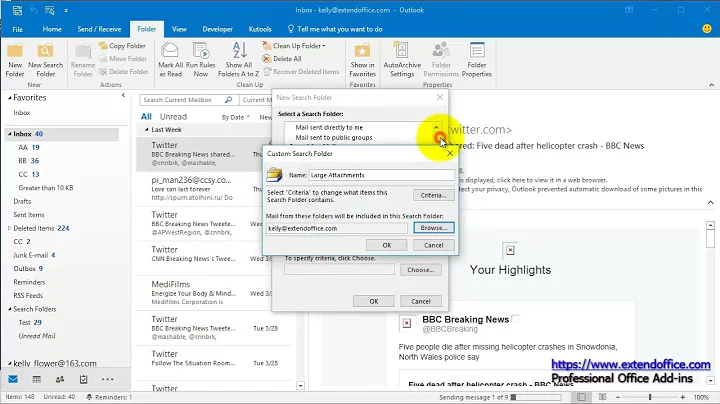720x404 pixels.
Task: Switch to Normal view in status bar
Action: pyautogui.click(x=581, y=397)
